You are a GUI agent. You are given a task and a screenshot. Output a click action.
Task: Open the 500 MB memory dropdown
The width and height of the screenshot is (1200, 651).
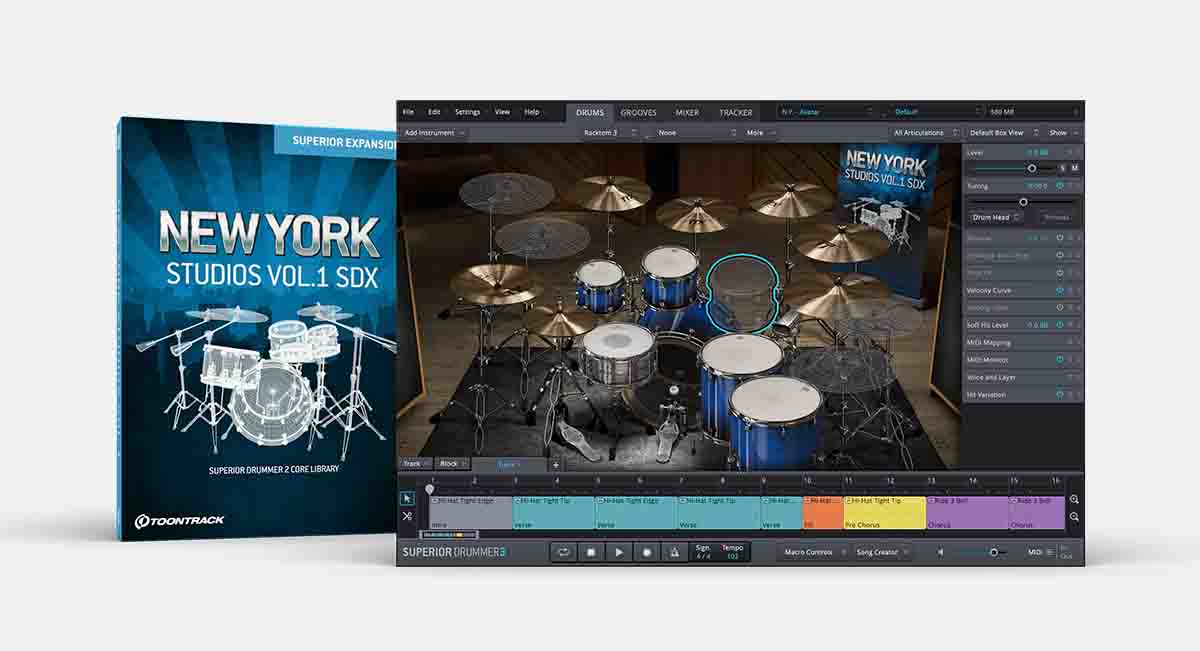pyautogui.click(x=1033, y=112)
